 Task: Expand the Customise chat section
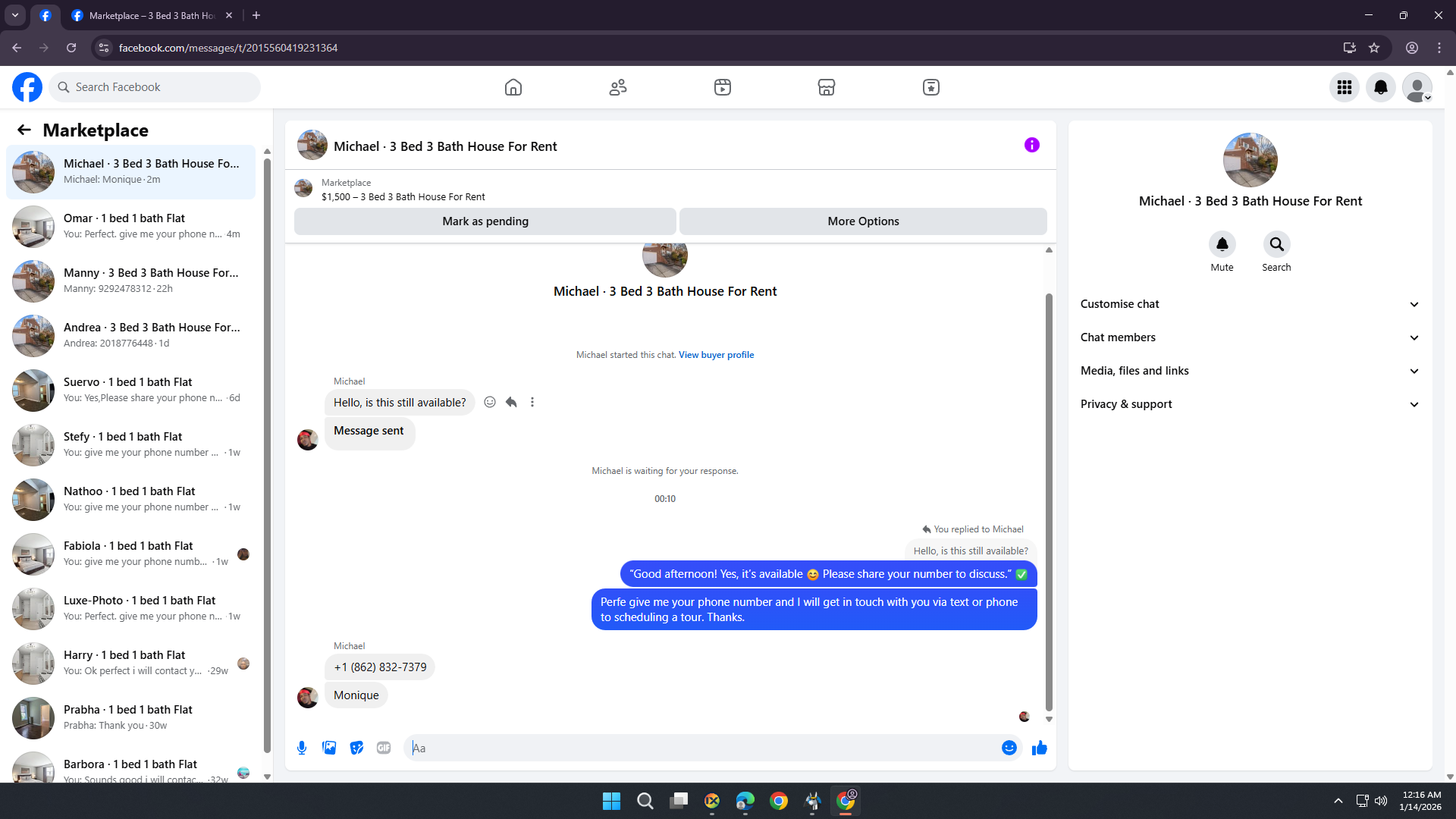pos(1250,304)
